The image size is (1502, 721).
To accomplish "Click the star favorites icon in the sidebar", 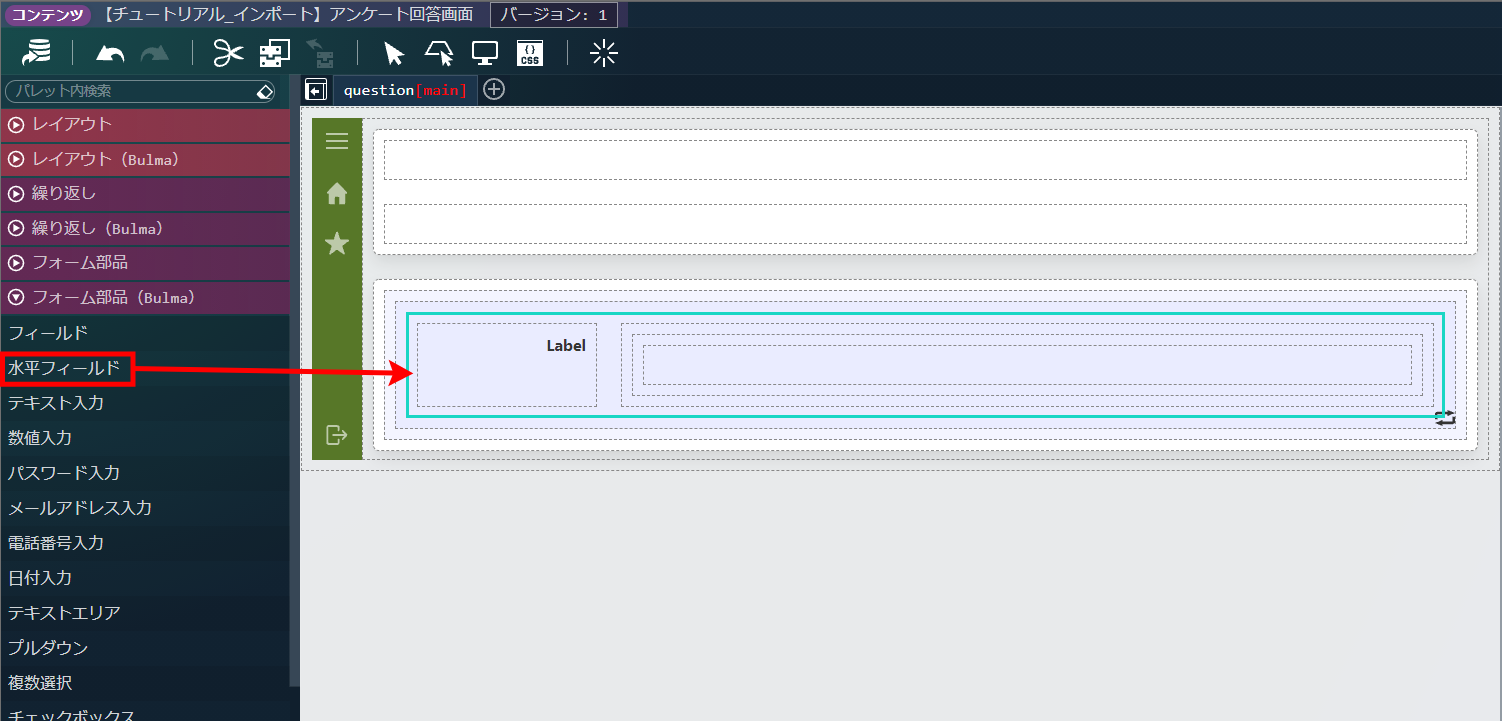I will pyautogui.click(x=337, y=243).
